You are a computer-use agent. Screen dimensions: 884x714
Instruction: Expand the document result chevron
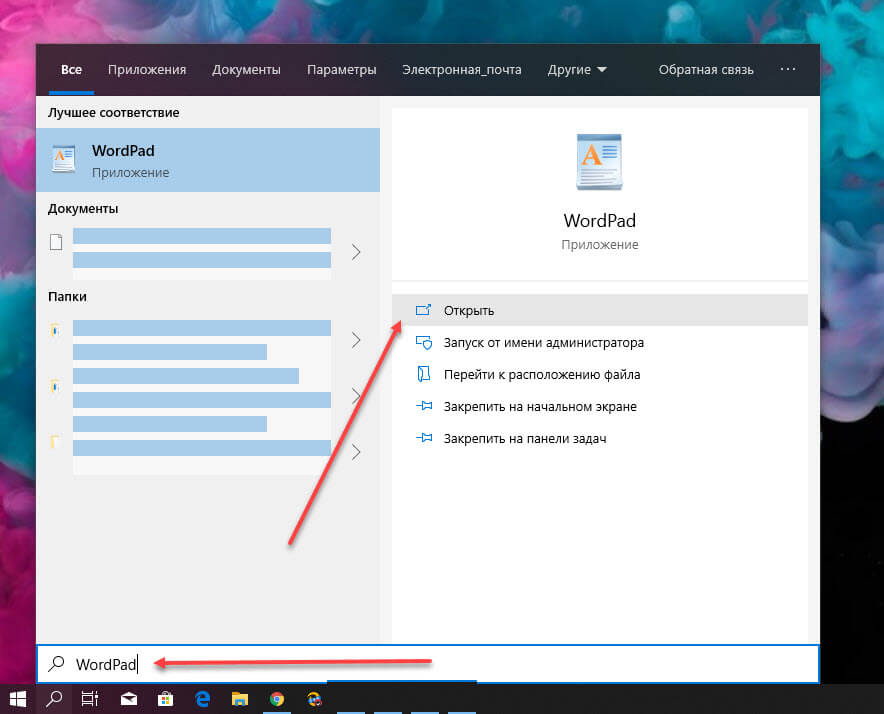356,252
